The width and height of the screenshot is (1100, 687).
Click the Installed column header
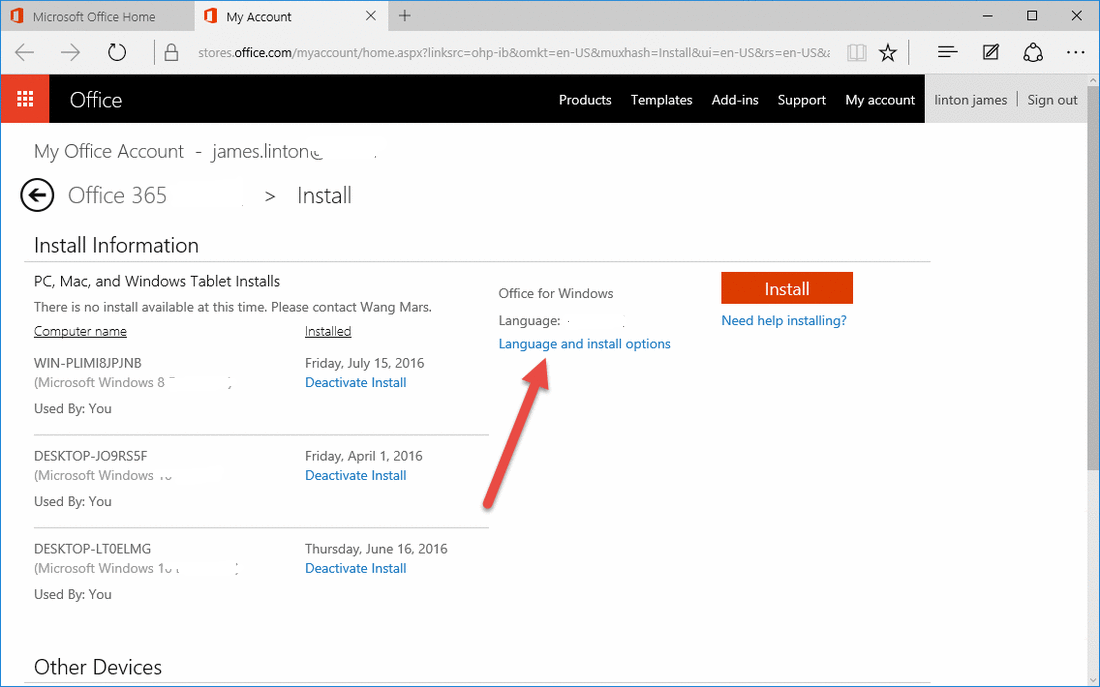[x=328, y=331]
